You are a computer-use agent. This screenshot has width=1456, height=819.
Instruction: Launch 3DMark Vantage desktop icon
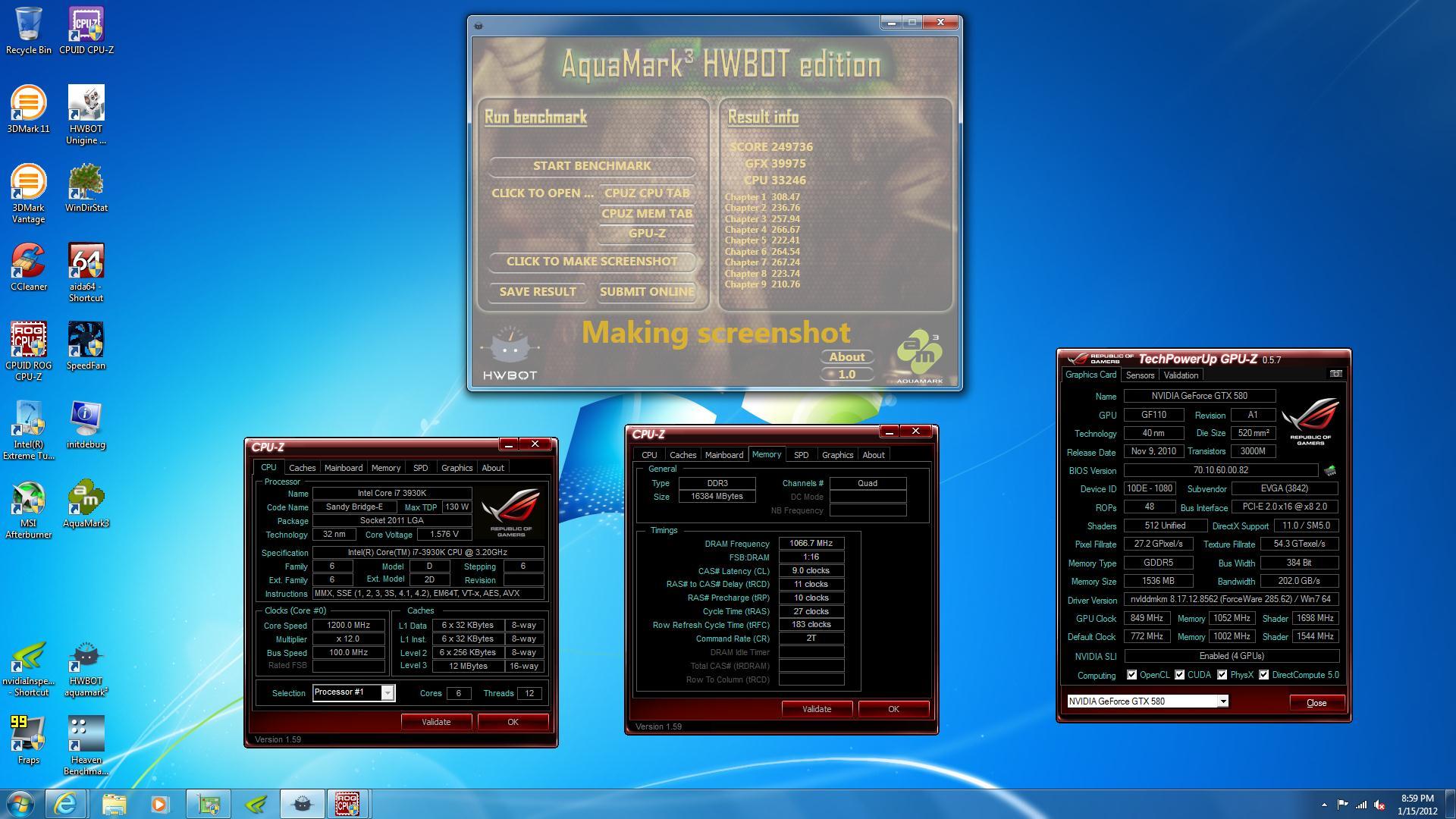tap(29, 193)
